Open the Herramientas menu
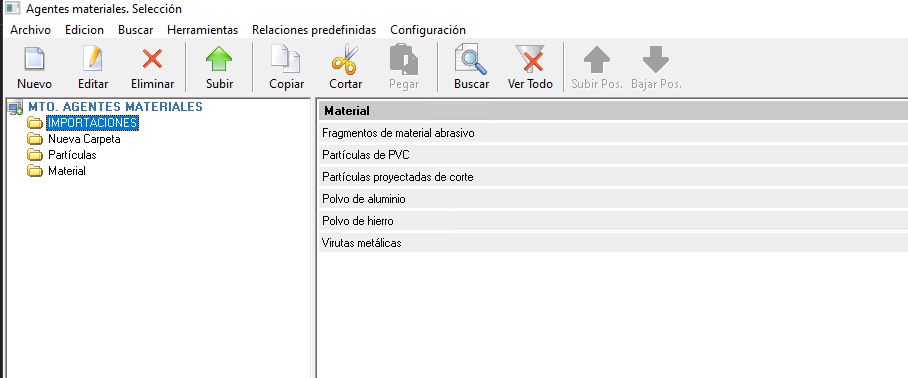The height and width of the screenshot is (378, 908). (203, 30)
